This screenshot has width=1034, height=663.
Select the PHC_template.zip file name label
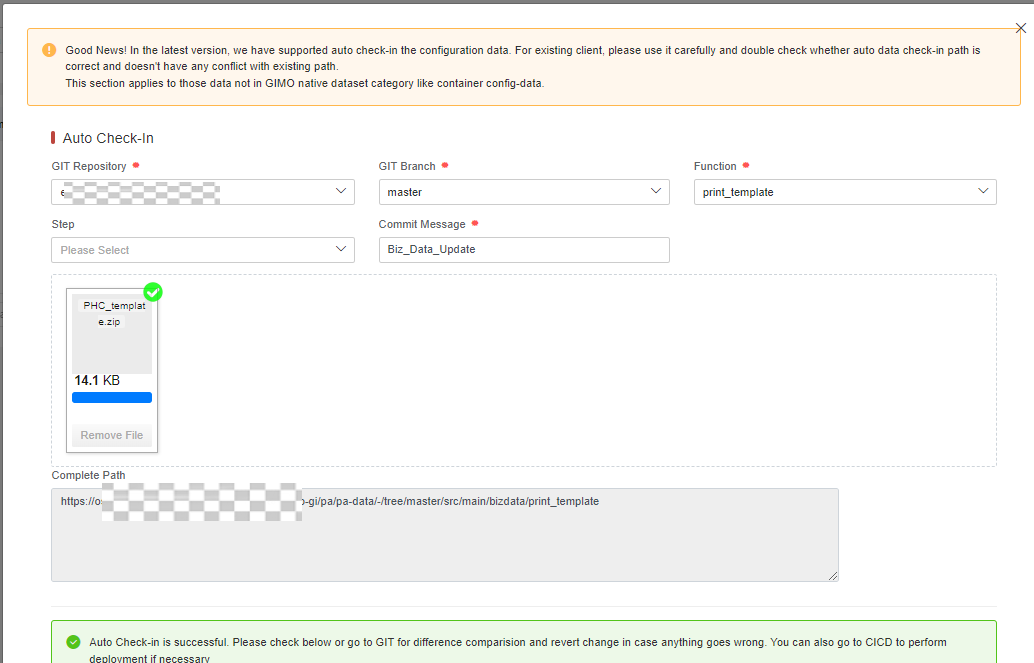(112, 314)
